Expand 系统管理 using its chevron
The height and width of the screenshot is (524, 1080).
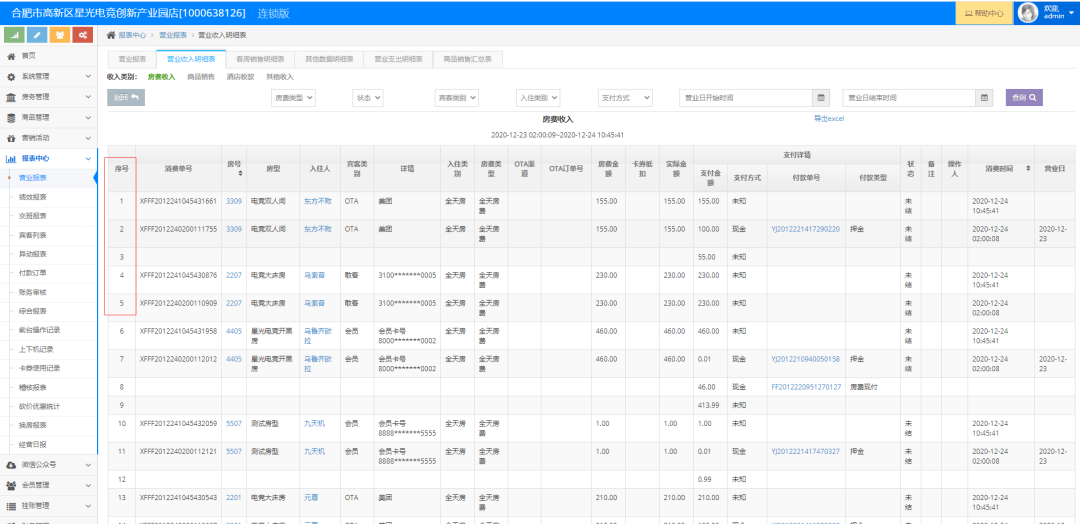point(88,76)
